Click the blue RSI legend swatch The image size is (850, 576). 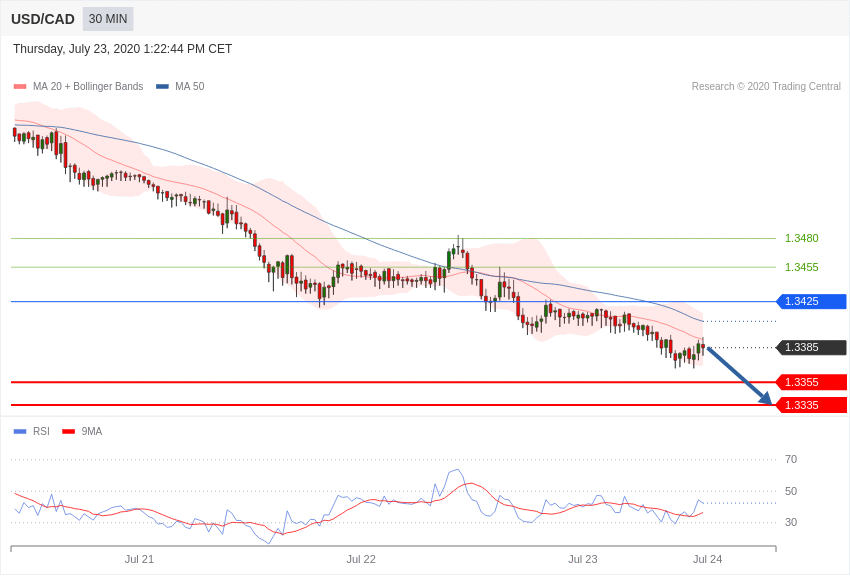pyautogui.click(x=20, y=432)
